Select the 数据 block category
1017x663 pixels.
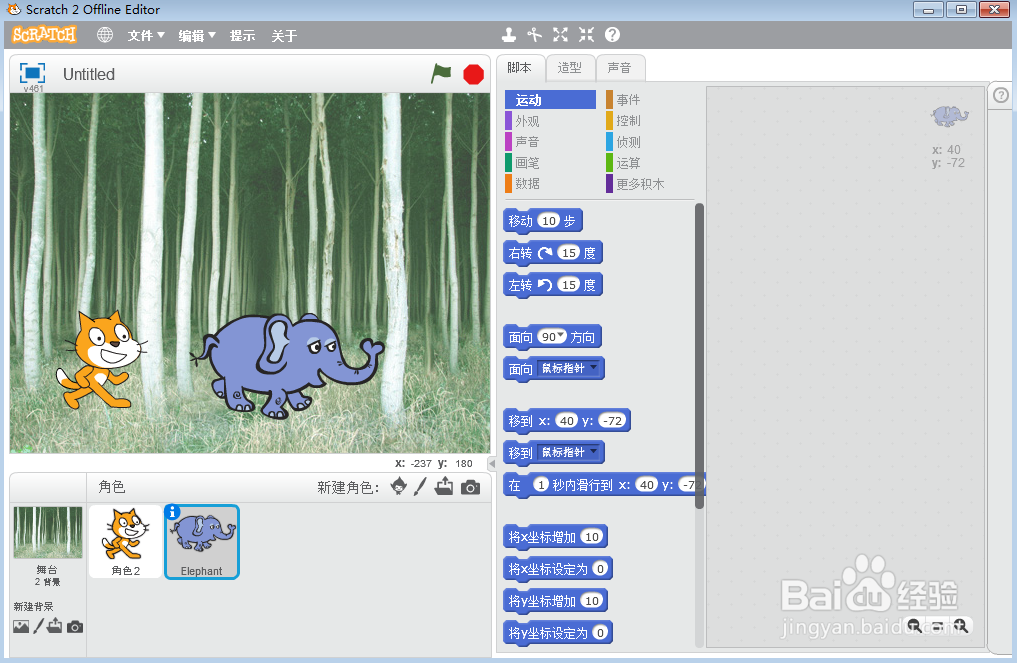click(550, 184)
